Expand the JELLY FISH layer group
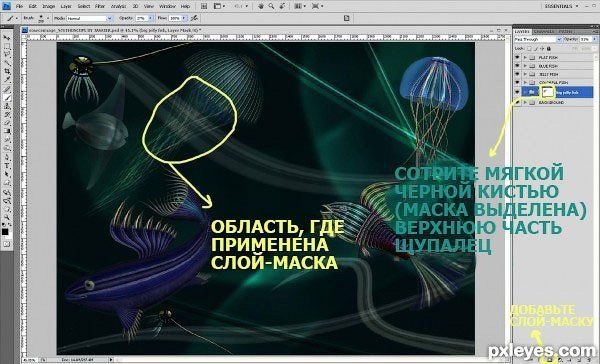Screen dimensions: 600x364 pos(525,74)
